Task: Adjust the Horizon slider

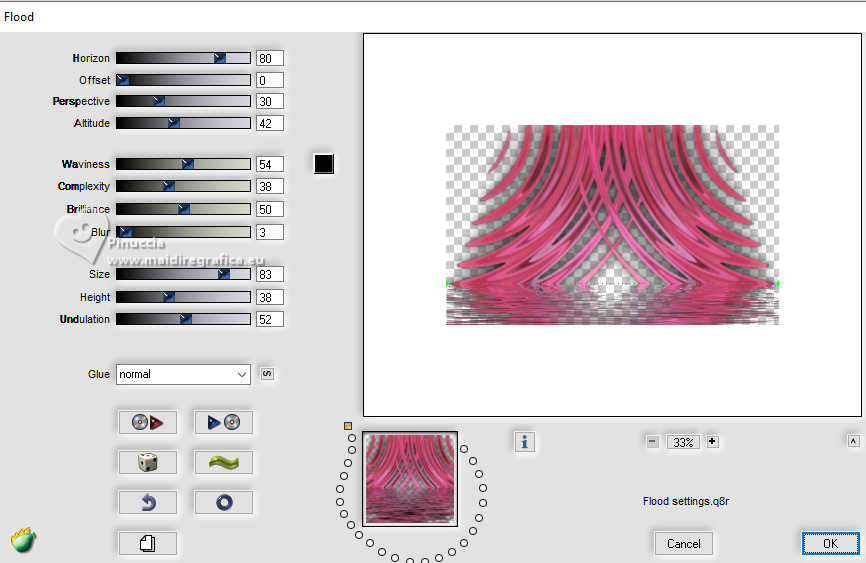Action: (183, 58)
